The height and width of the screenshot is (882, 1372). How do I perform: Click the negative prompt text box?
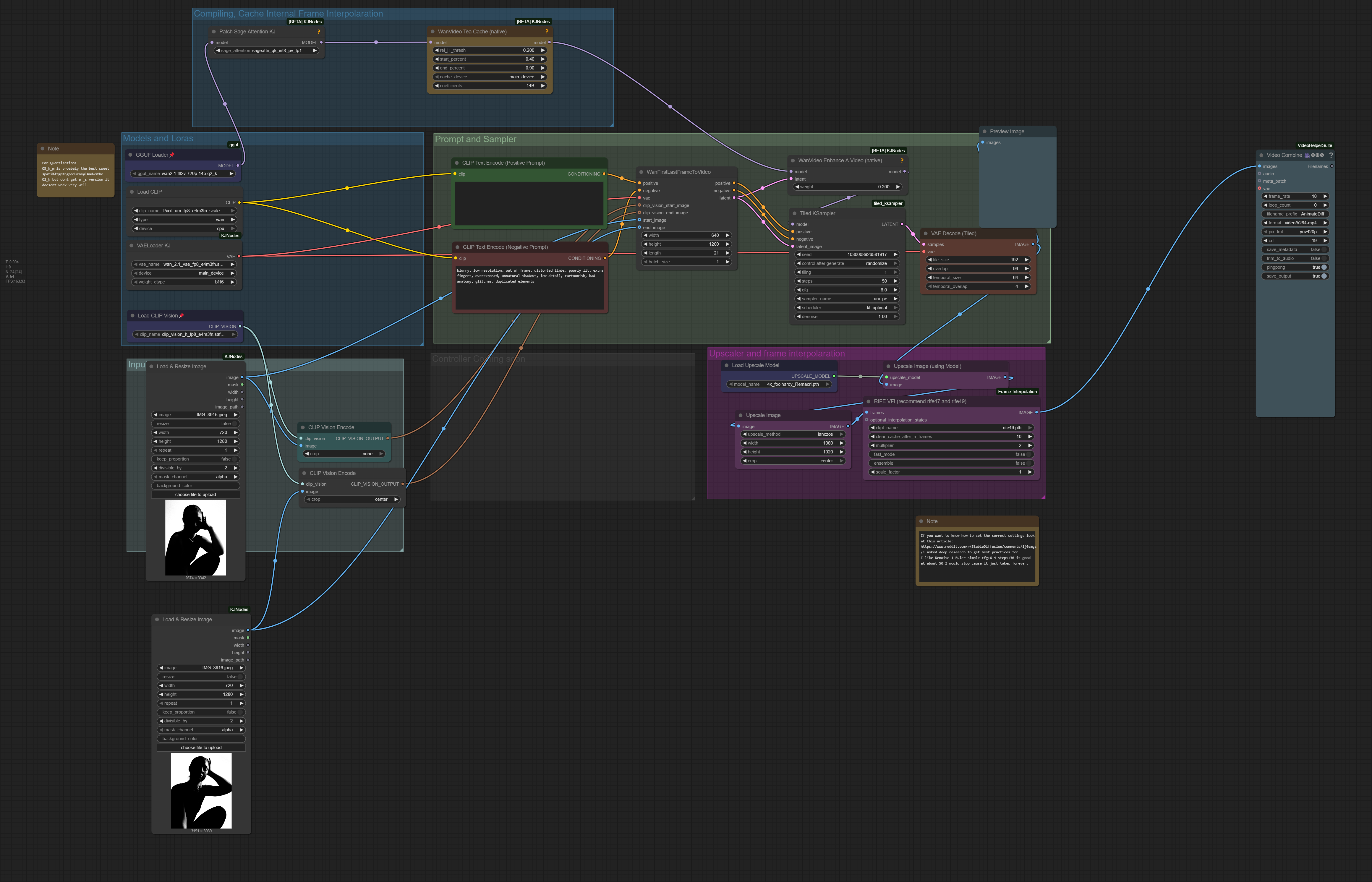point(529,288)
